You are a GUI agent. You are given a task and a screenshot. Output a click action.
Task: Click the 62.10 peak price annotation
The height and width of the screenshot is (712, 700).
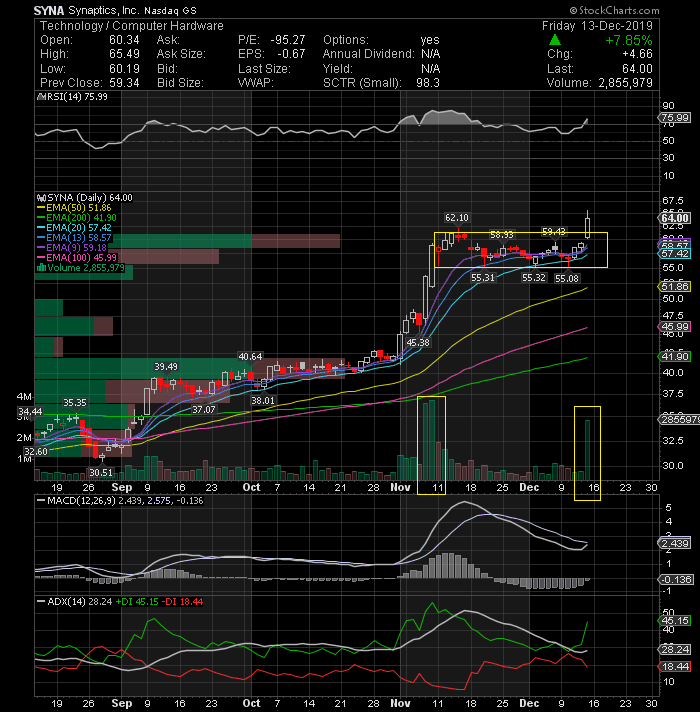tap(456, 218)
